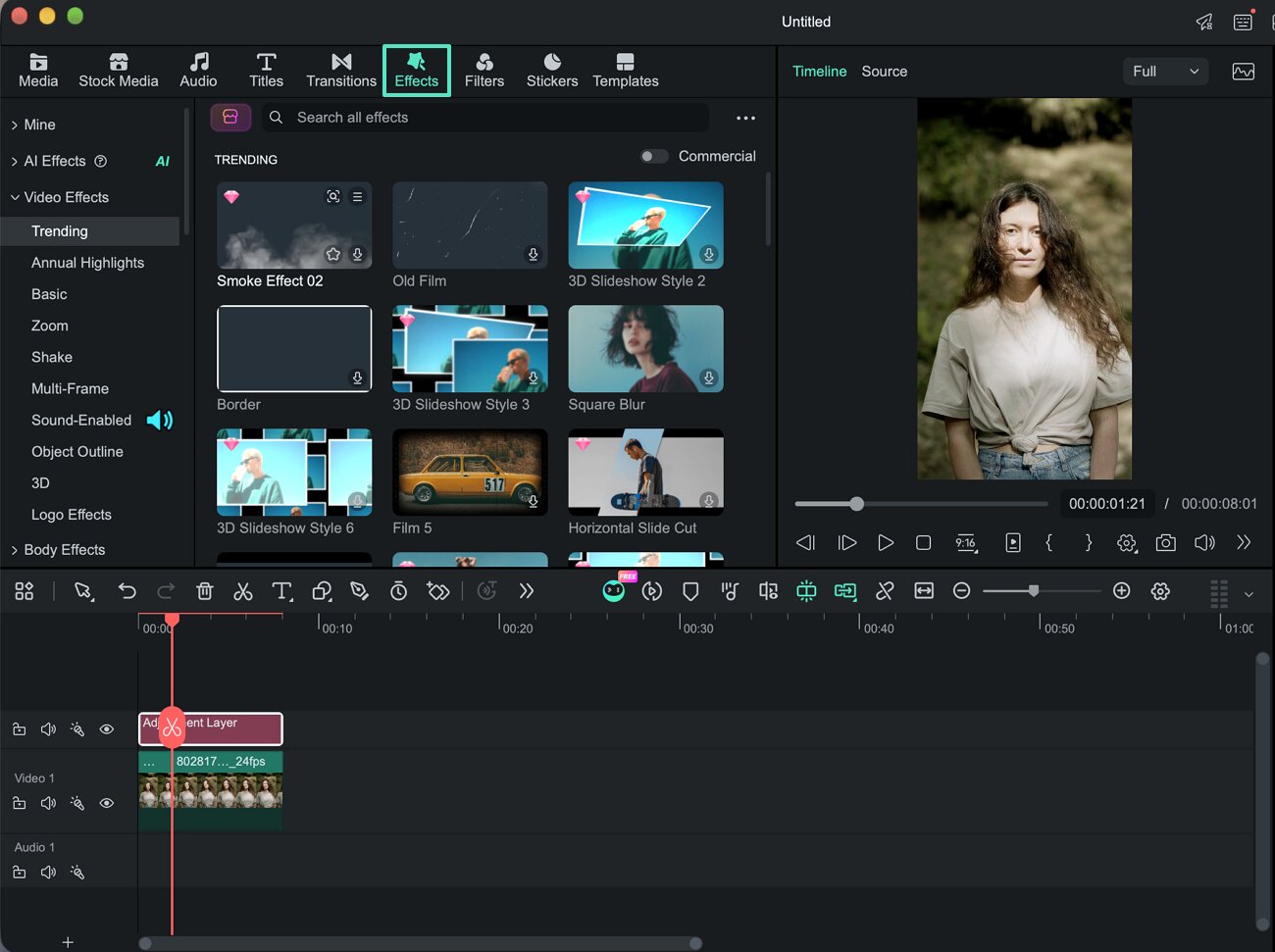Click the timeline horizontal scrollbar
The height and width of the screenshot is (952, 1275).
click(x=420, y=943)
